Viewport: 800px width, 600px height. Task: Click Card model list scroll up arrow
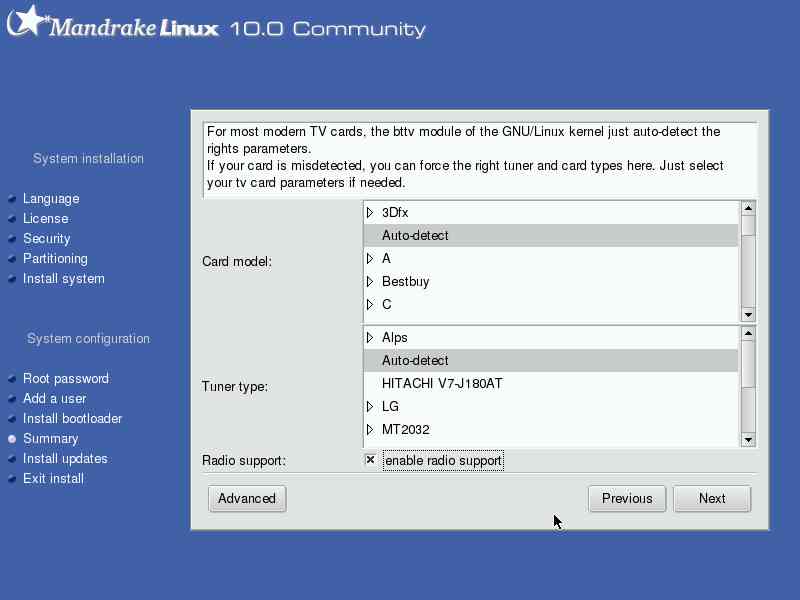click(x=748, y=208)
